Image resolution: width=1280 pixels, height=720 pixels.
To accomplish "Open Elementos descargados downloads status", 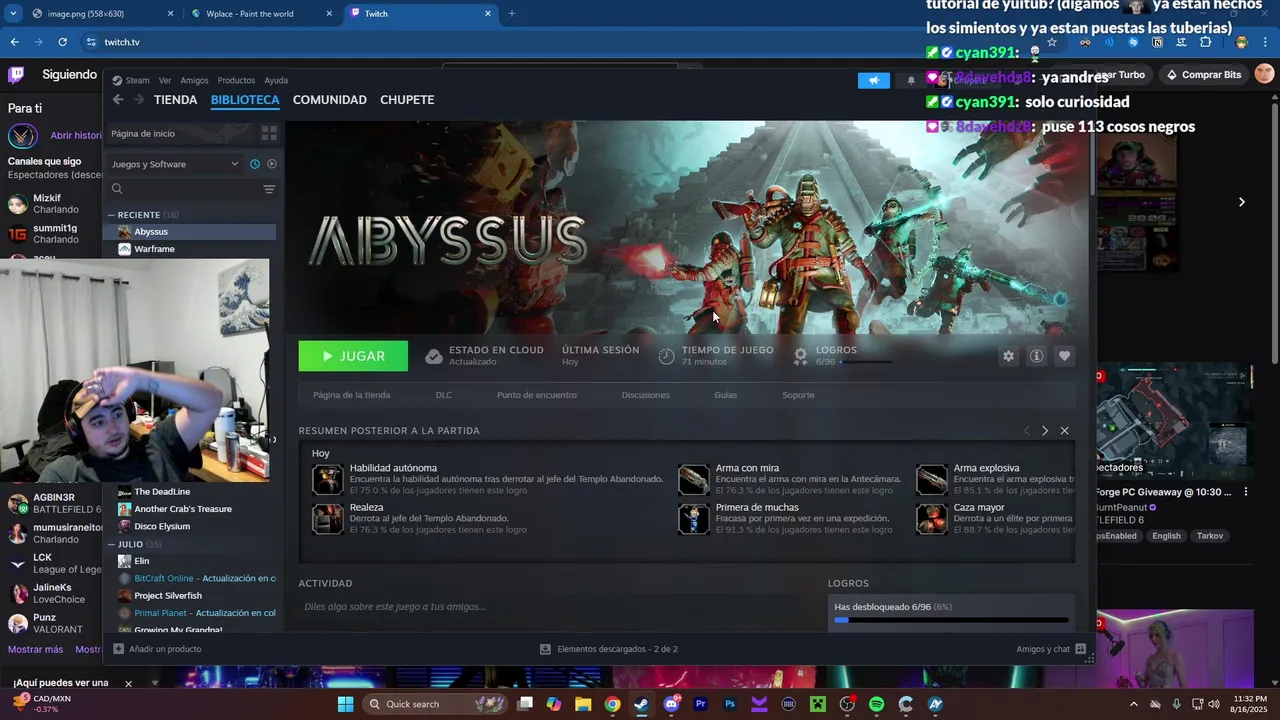I will click(x=608, y=649).
